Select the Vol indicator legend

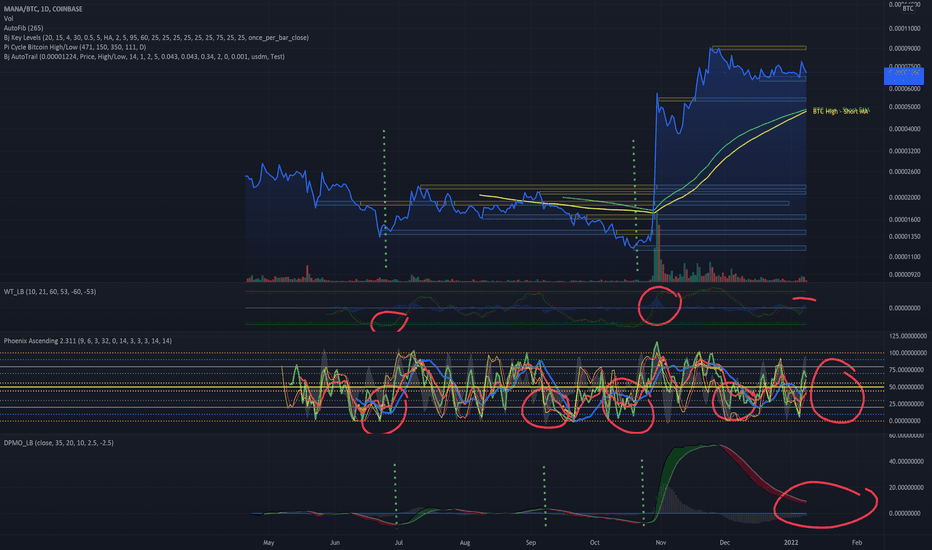pos(8,18)
